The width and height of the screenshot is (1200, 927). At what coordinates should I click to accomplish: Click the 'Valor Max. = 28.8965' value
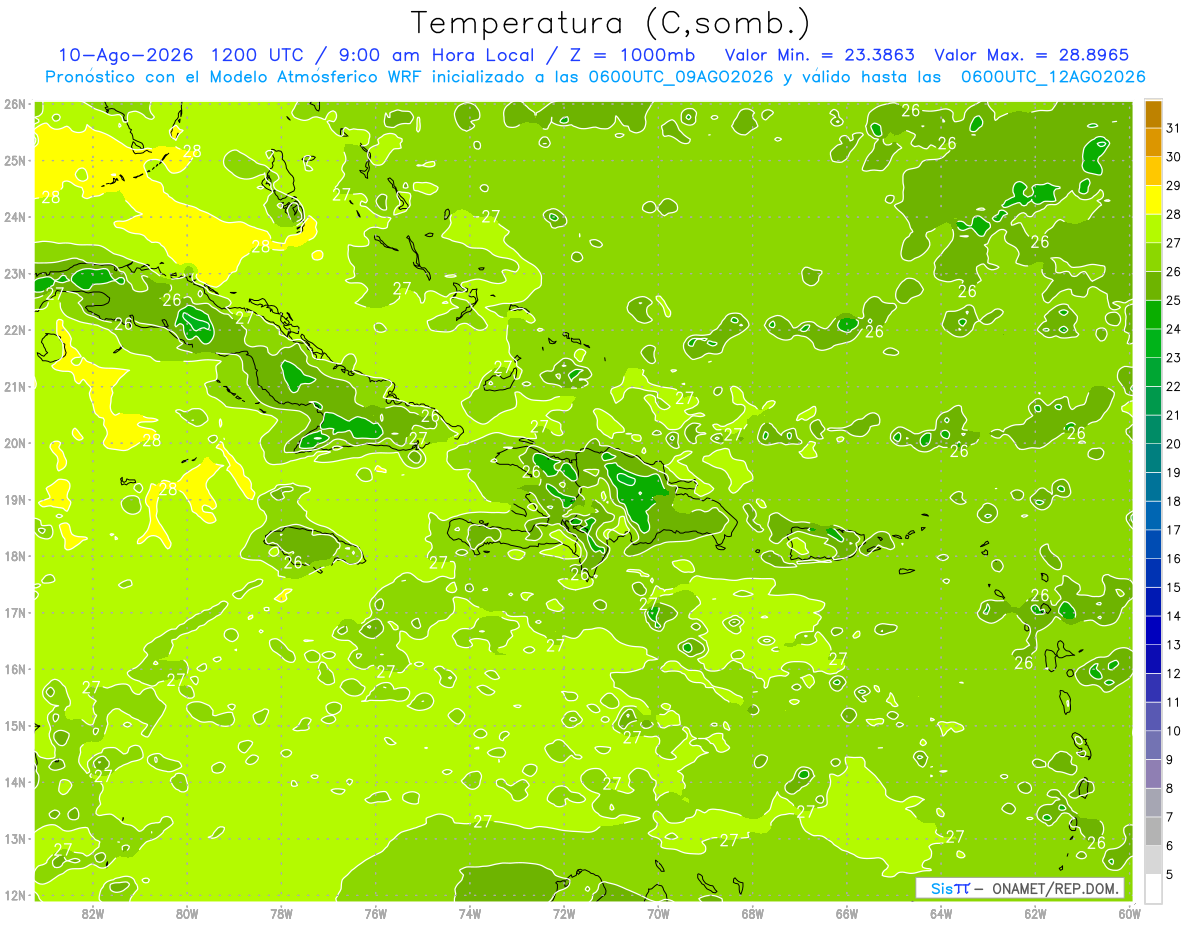click(x=1030, y=55)
